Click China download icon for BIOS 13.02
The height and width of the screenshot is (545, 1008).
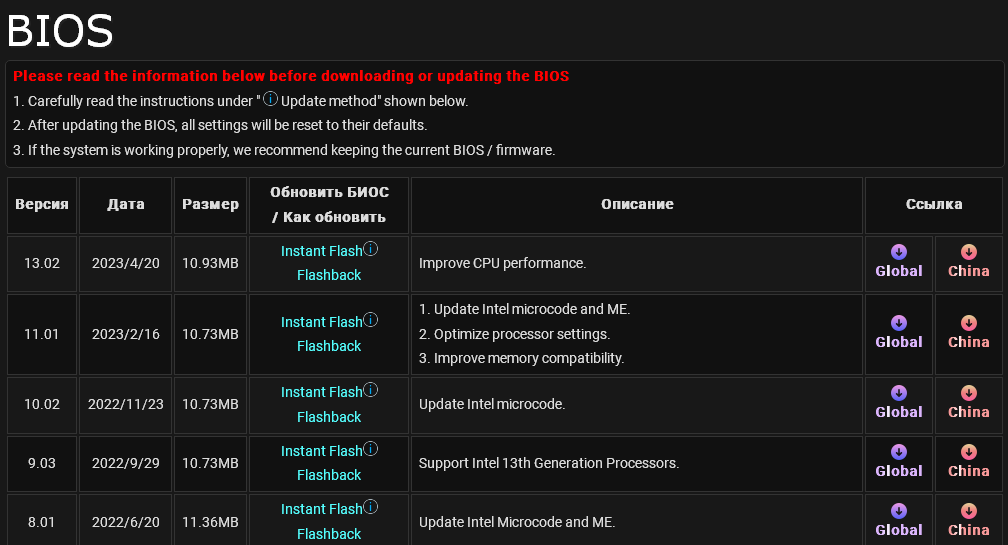[968, 252]
